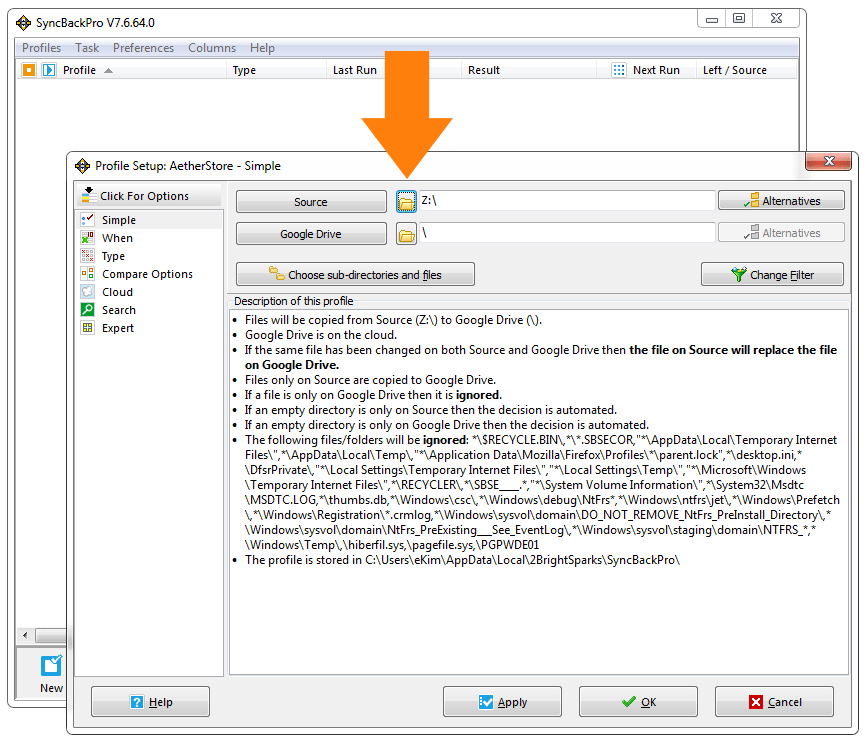Open the Task menu
This screenshot has width=867, height=742.
[87, 48]
